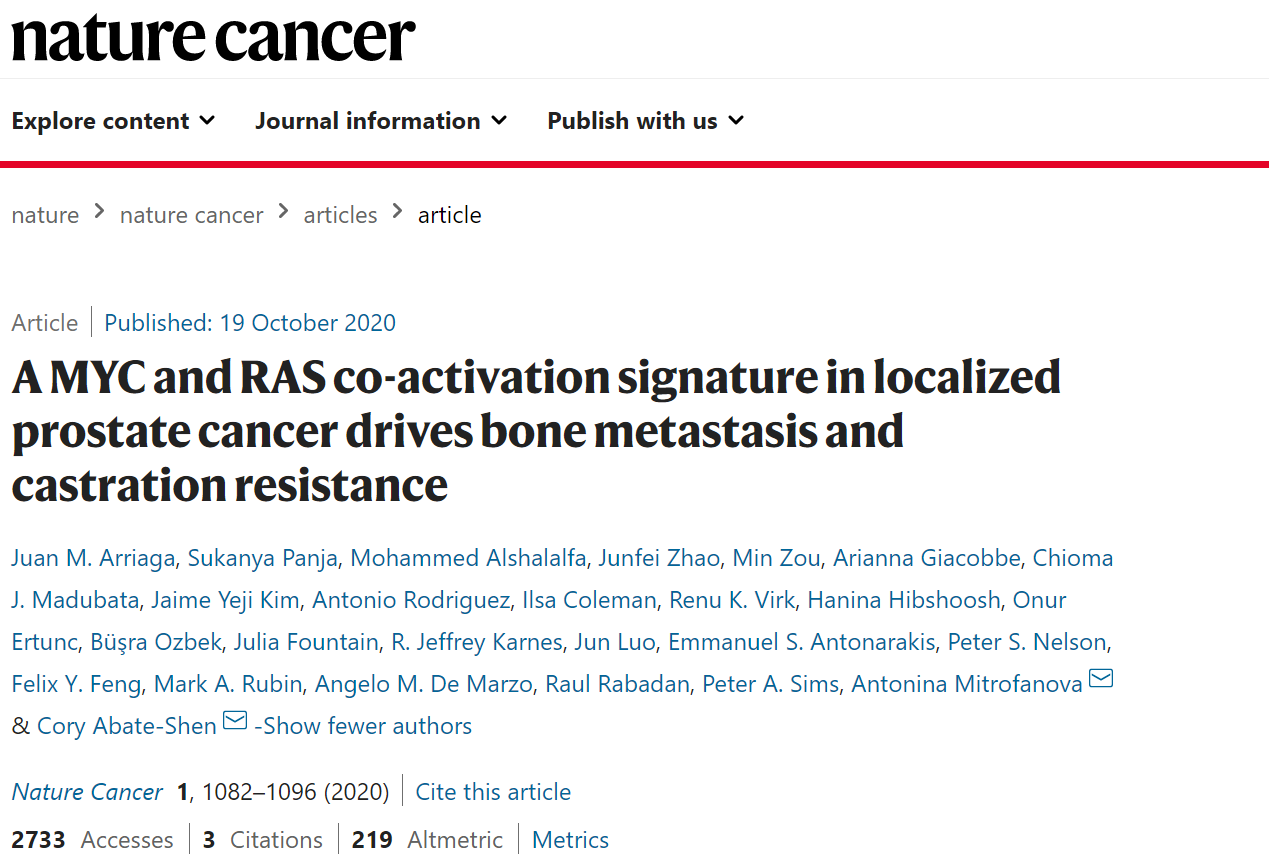Navigate to articles breadcrumb
The image size is (1269, 868).
pos(340,215)
